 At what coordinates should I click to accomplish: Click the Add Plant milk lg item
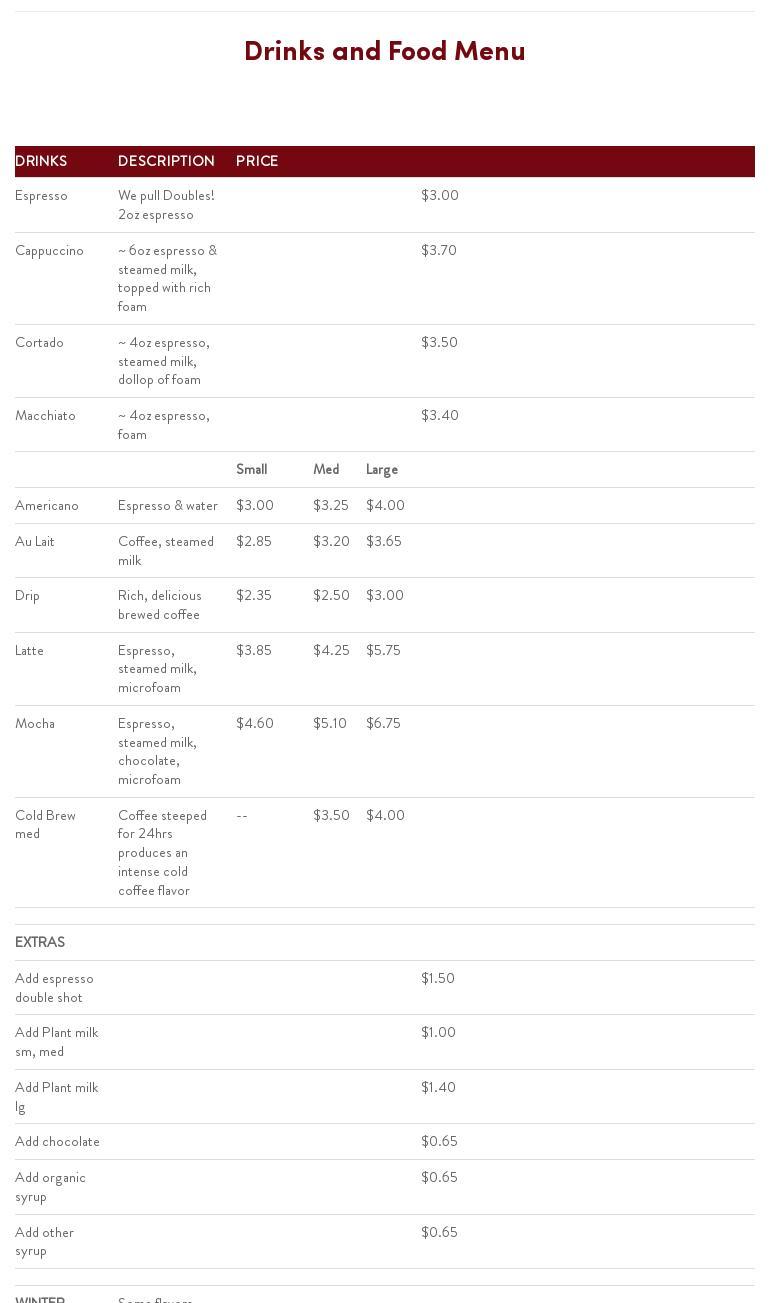pos(57,1096)
